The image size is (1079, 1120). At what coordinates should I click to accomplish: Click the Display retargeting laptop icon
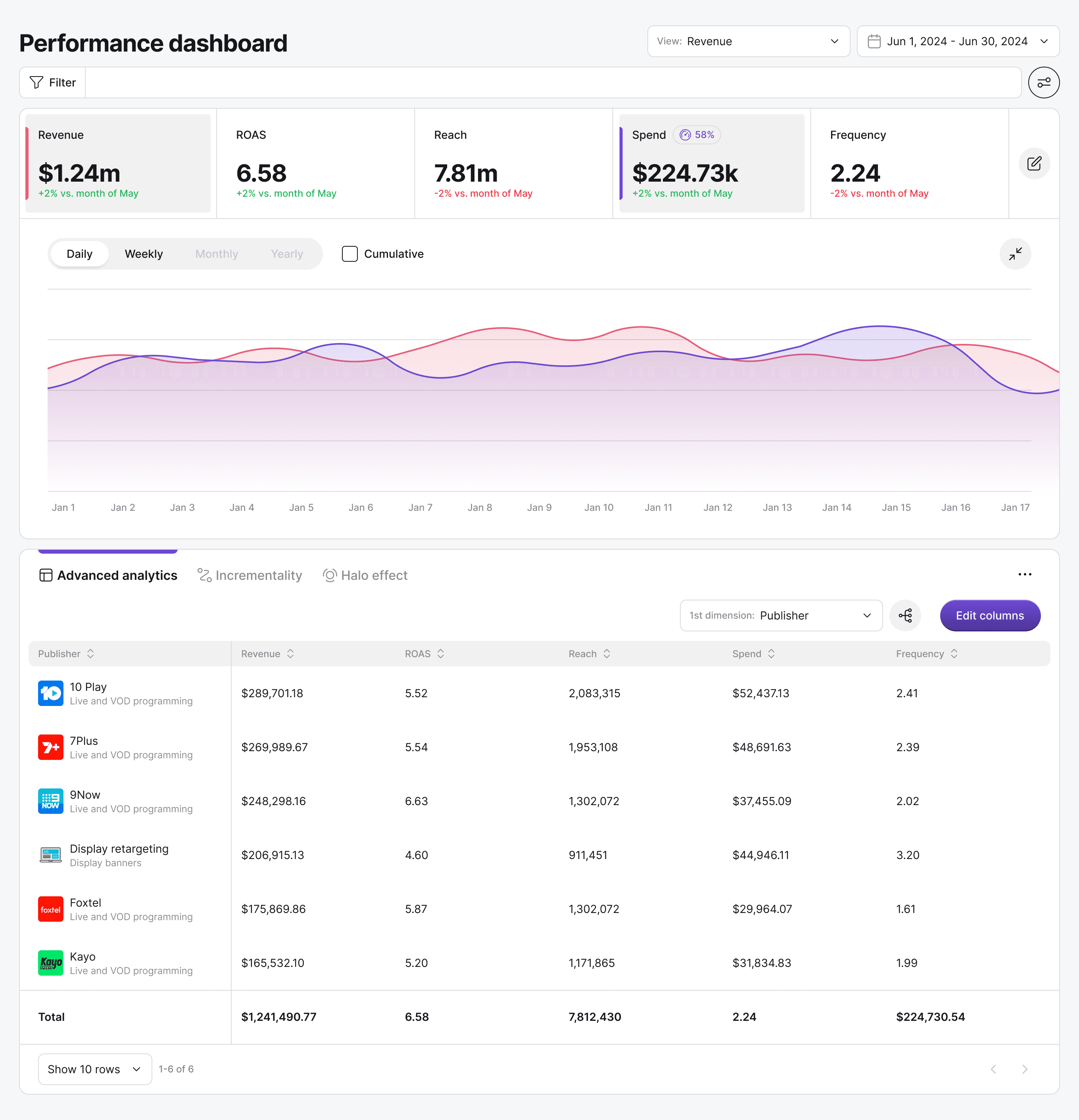pyautogui.click(x=51, y=855)
